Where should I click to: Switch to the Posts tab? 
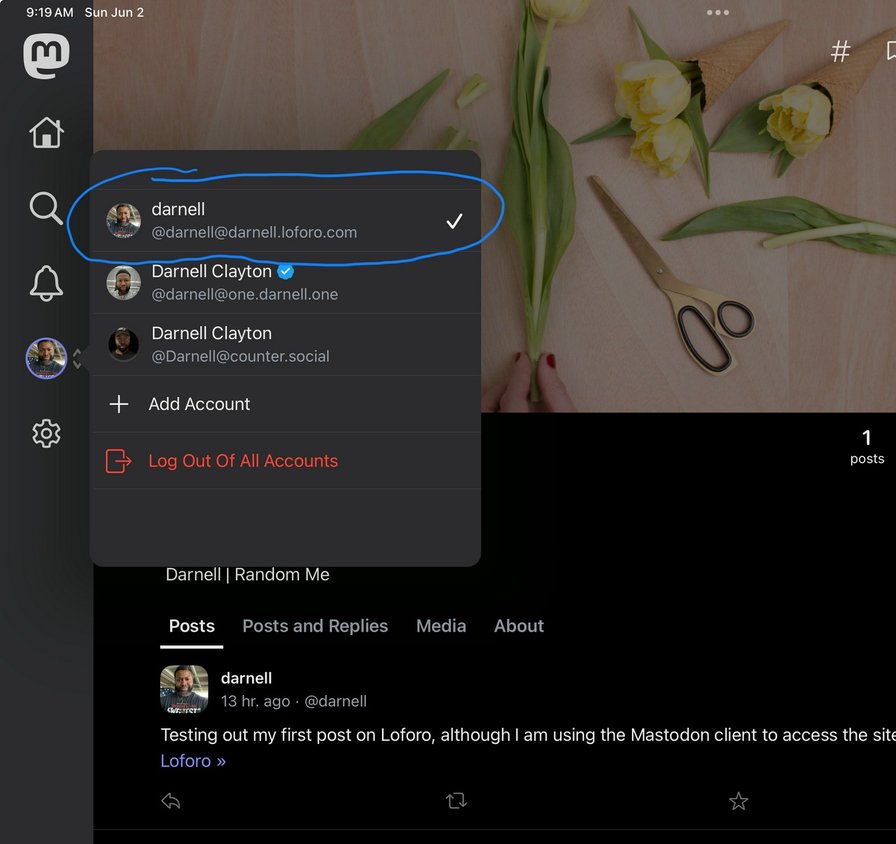(191, 626)
